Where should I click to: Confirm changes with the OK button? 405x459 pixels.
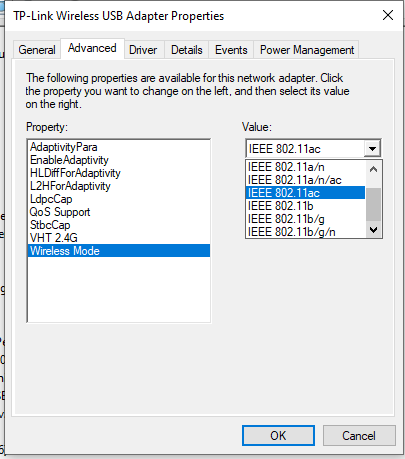[x=278, y=435]
